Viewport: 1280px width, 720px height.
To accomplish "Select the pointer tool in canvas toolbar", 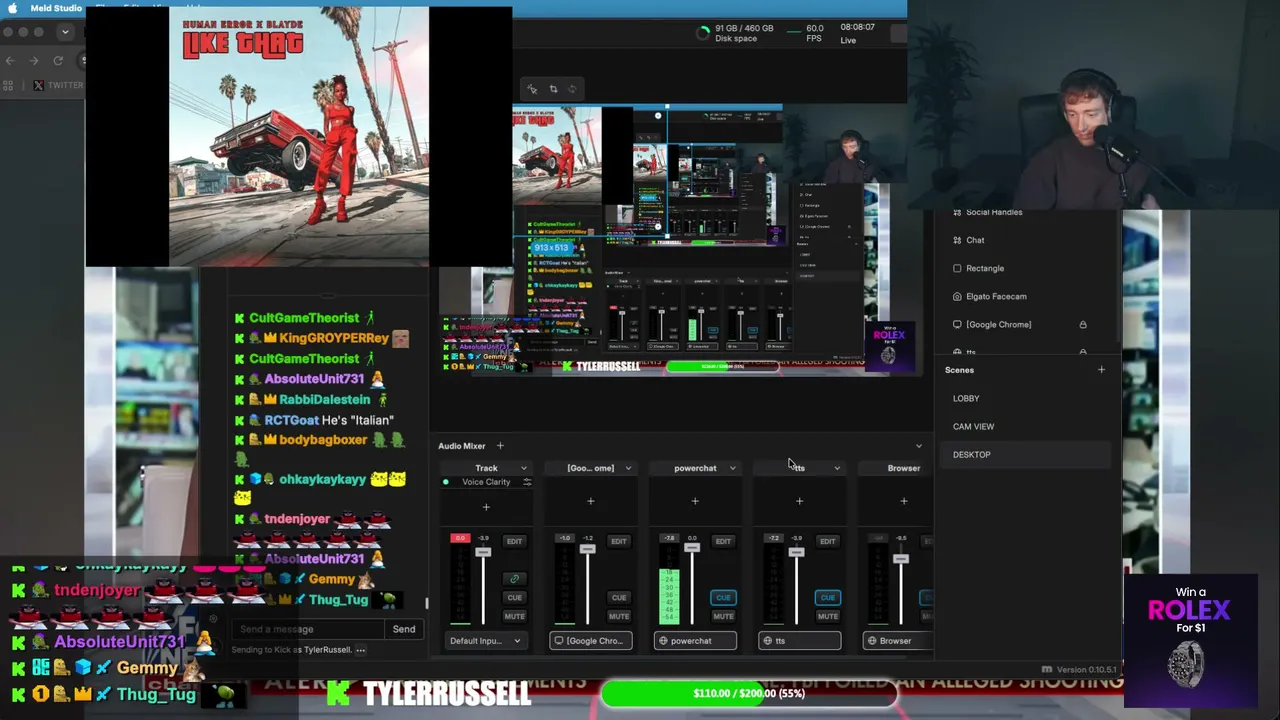I will [532, 89].
